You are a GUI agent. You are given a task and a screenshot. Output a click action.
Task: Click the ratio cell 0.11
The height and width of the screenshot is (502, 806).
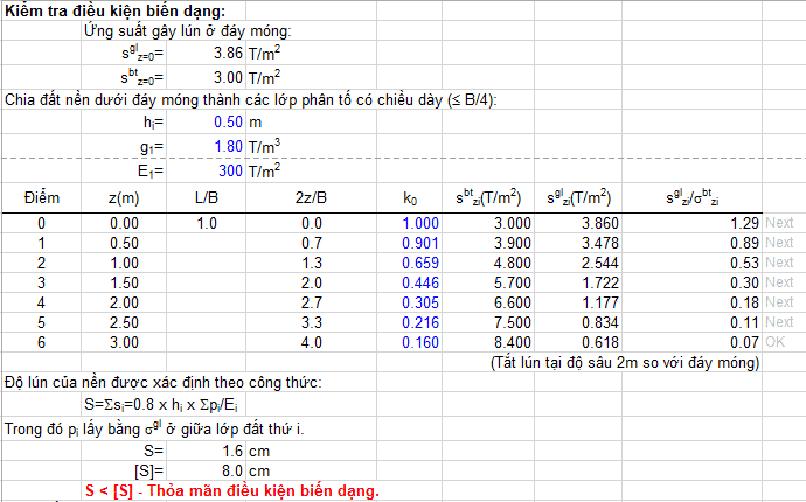744,323
